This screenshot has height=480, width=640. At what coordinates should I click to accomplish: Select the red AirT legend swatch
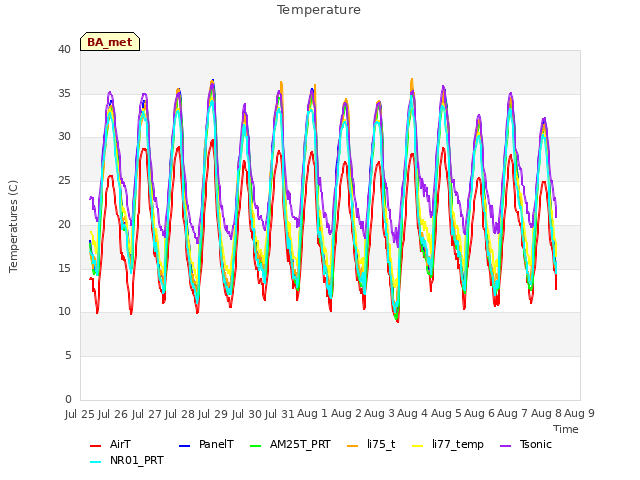[96, 445]
